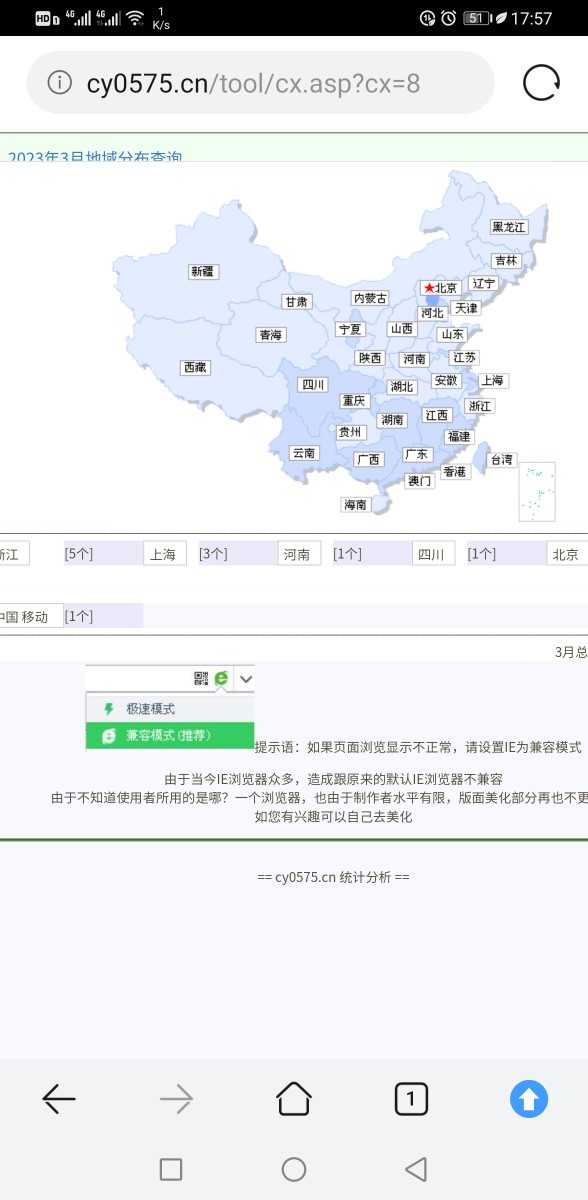
Task: Select 内蒙古 label on the map
Action: (370, 298)
